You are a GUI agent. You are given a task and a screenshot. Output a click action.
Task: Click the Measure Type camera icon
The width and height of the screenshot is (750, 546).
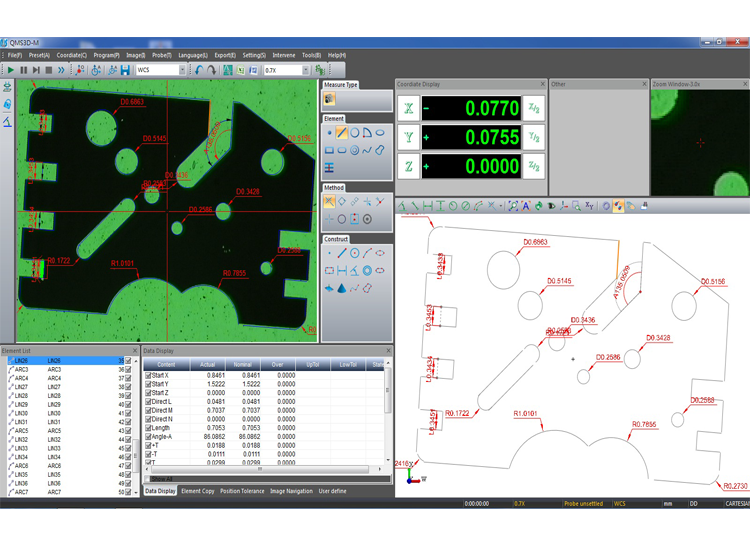pos(329,99)
